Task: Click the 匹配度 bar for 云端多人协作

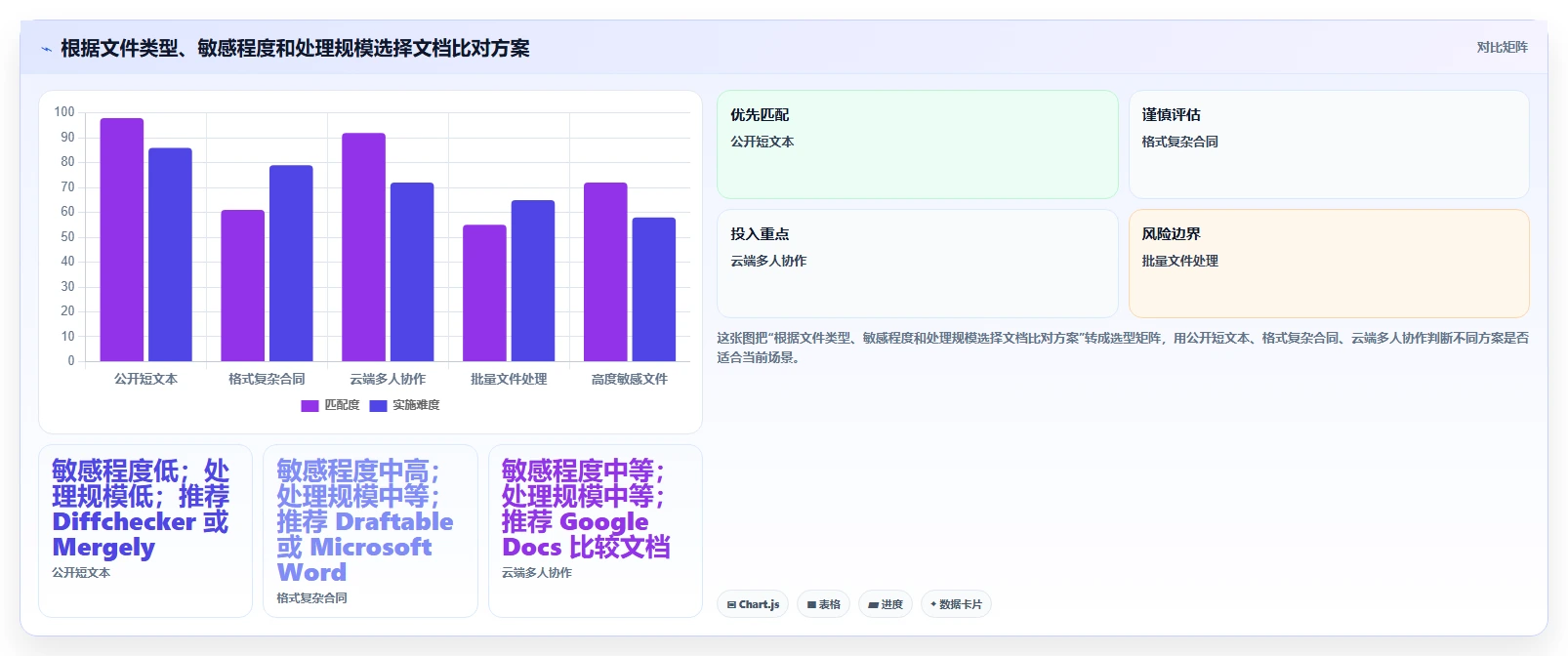Action: 363,247
